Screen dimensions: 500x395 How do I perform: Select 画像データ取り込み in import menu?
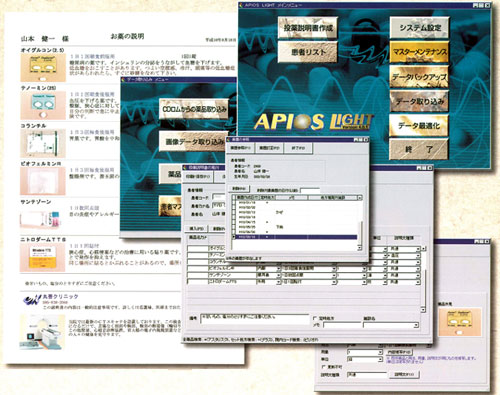[x=194, y=142]
